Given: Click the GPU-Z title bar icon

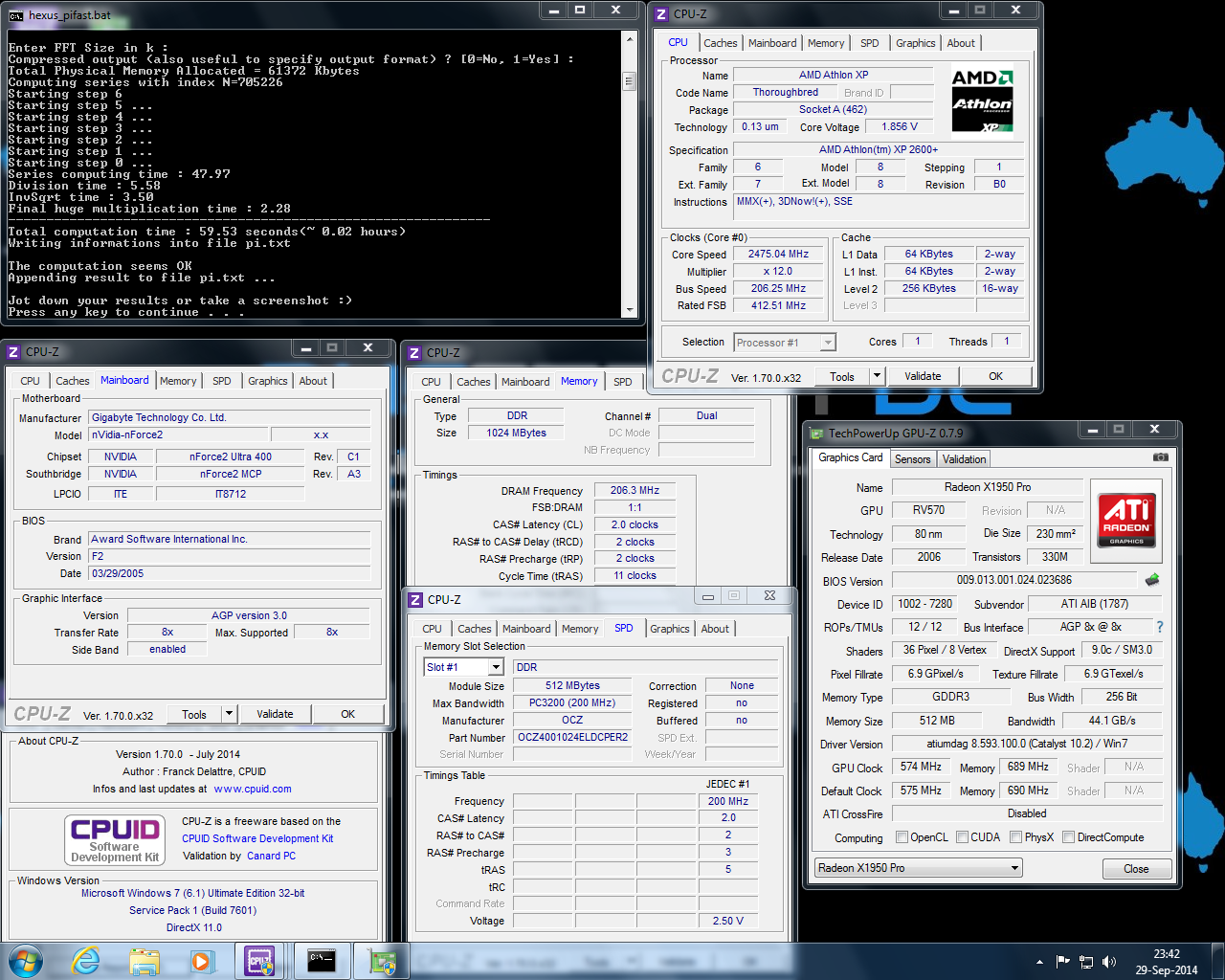Looking at the screenshot, I should [x=817, y=433].
